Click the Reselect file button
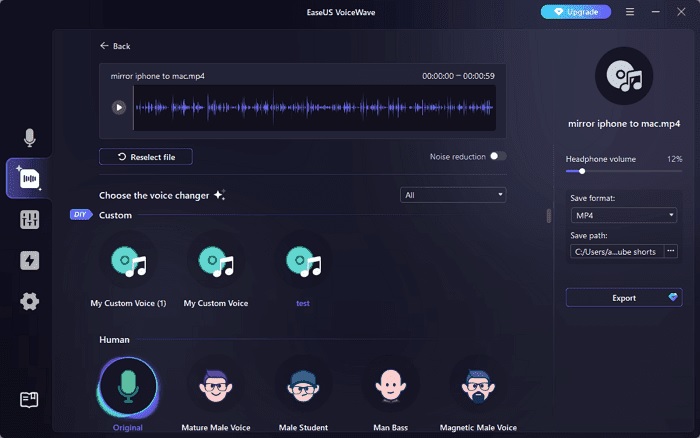 coord(146,157)
